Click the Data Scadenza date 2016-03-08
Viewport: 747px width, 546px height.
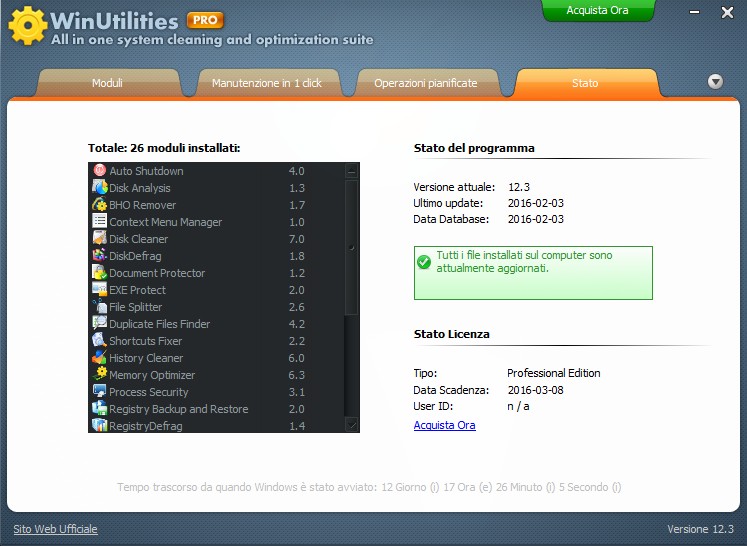tap(535, 390)
